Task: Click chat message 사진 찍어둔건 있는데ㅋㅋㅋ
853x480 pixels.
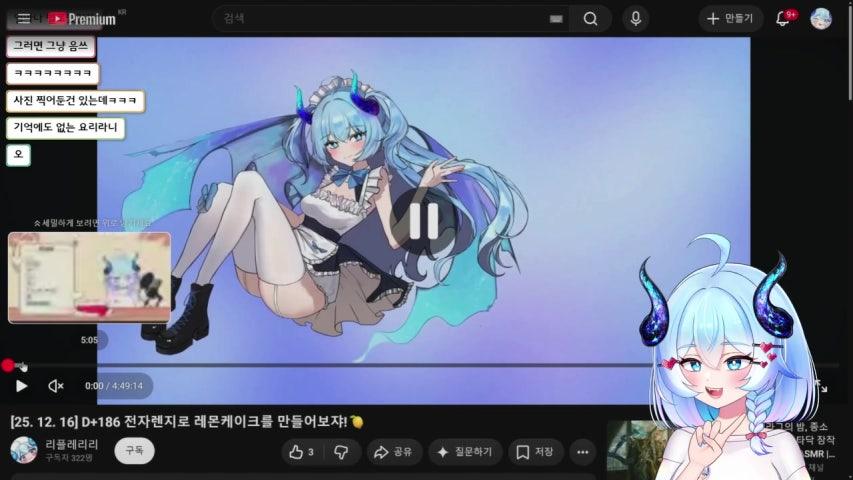Action: [x=75, y=101]
